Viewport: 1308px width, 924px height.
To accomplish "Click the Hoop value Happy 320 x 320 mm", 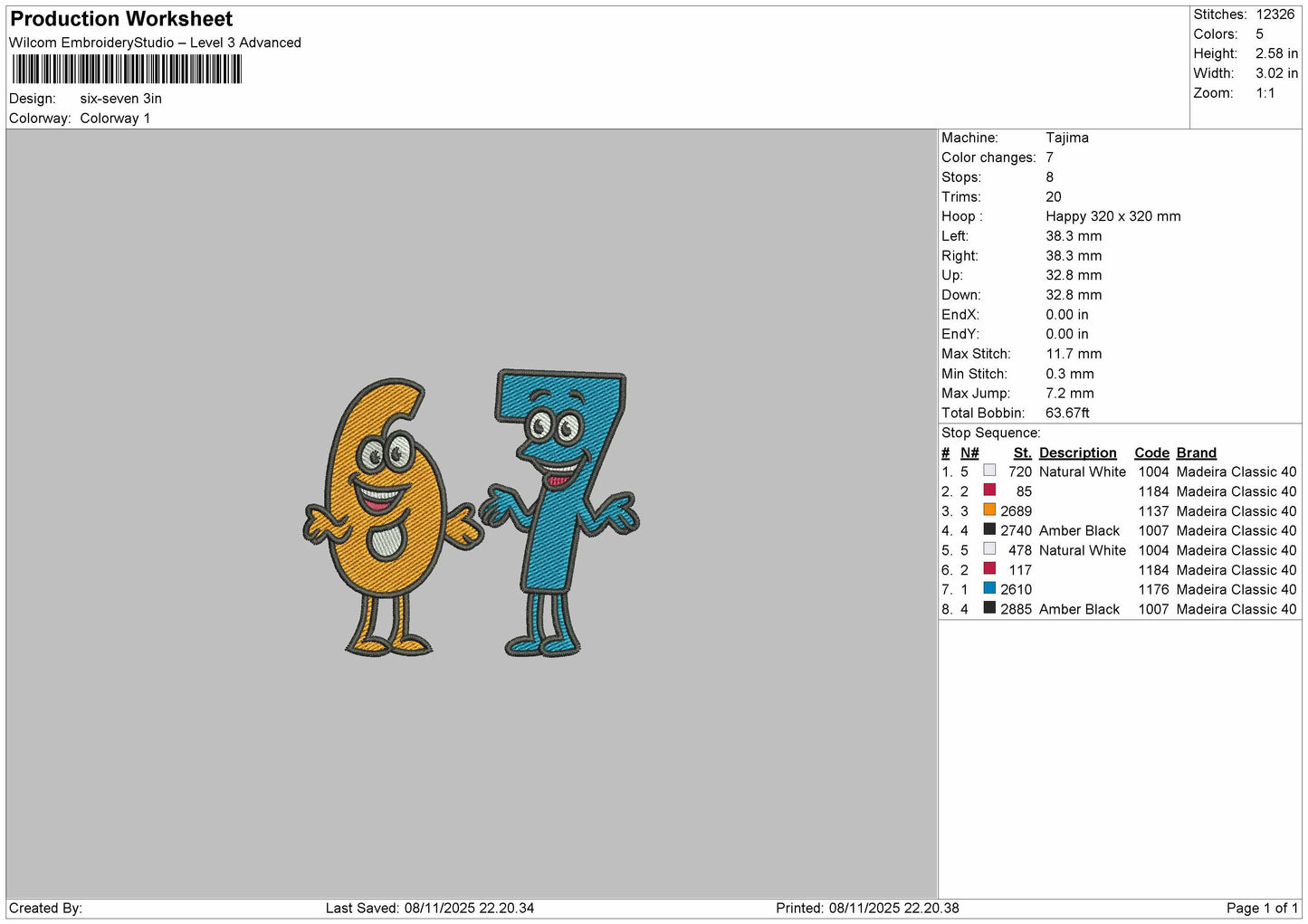I will [x=1112, y=216].
